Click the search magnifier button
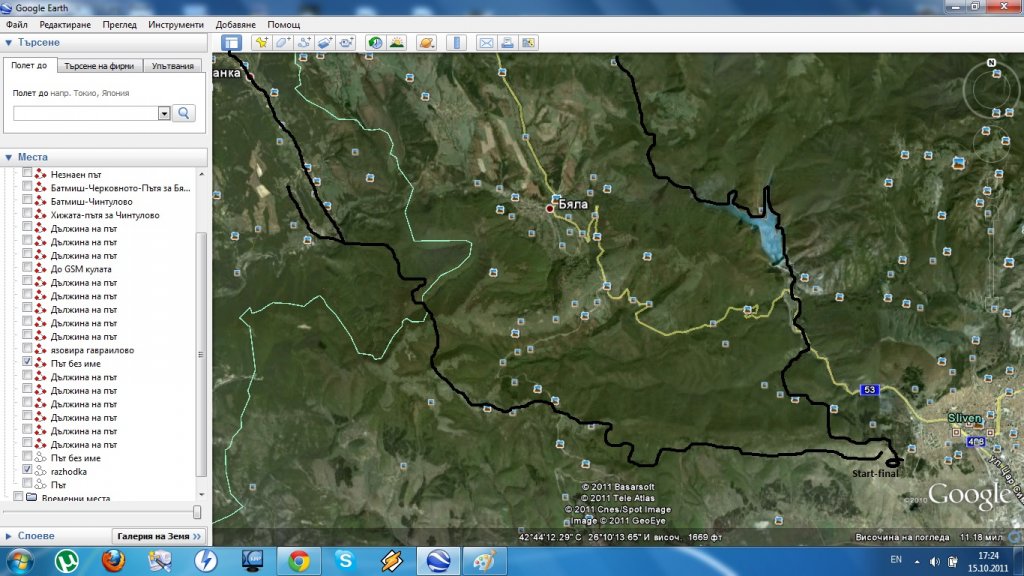This screenshot has height=576, width=1024. click(184, 113)
